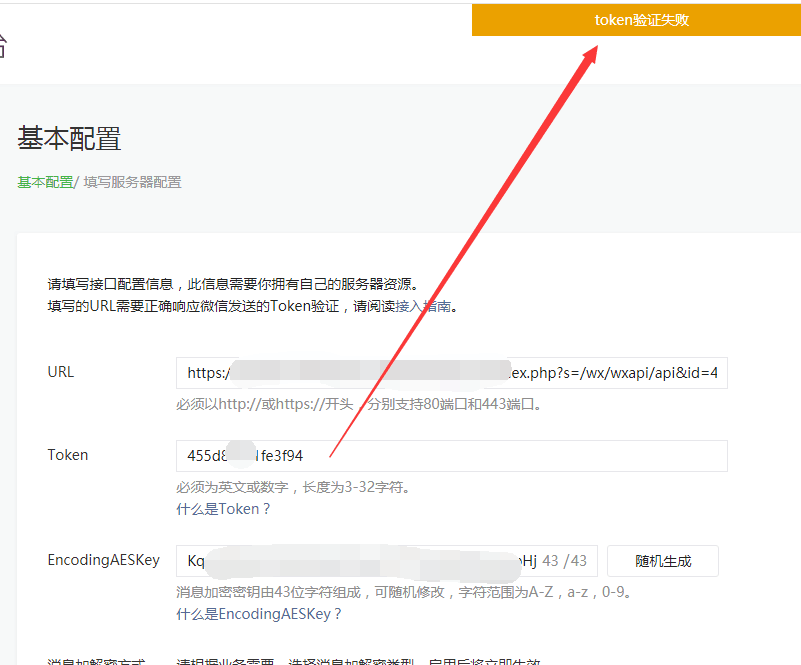Click the 消息加密密钥 43-character hint text
The height and width of the screenshot is (665, 801).
tap(403, 592)
